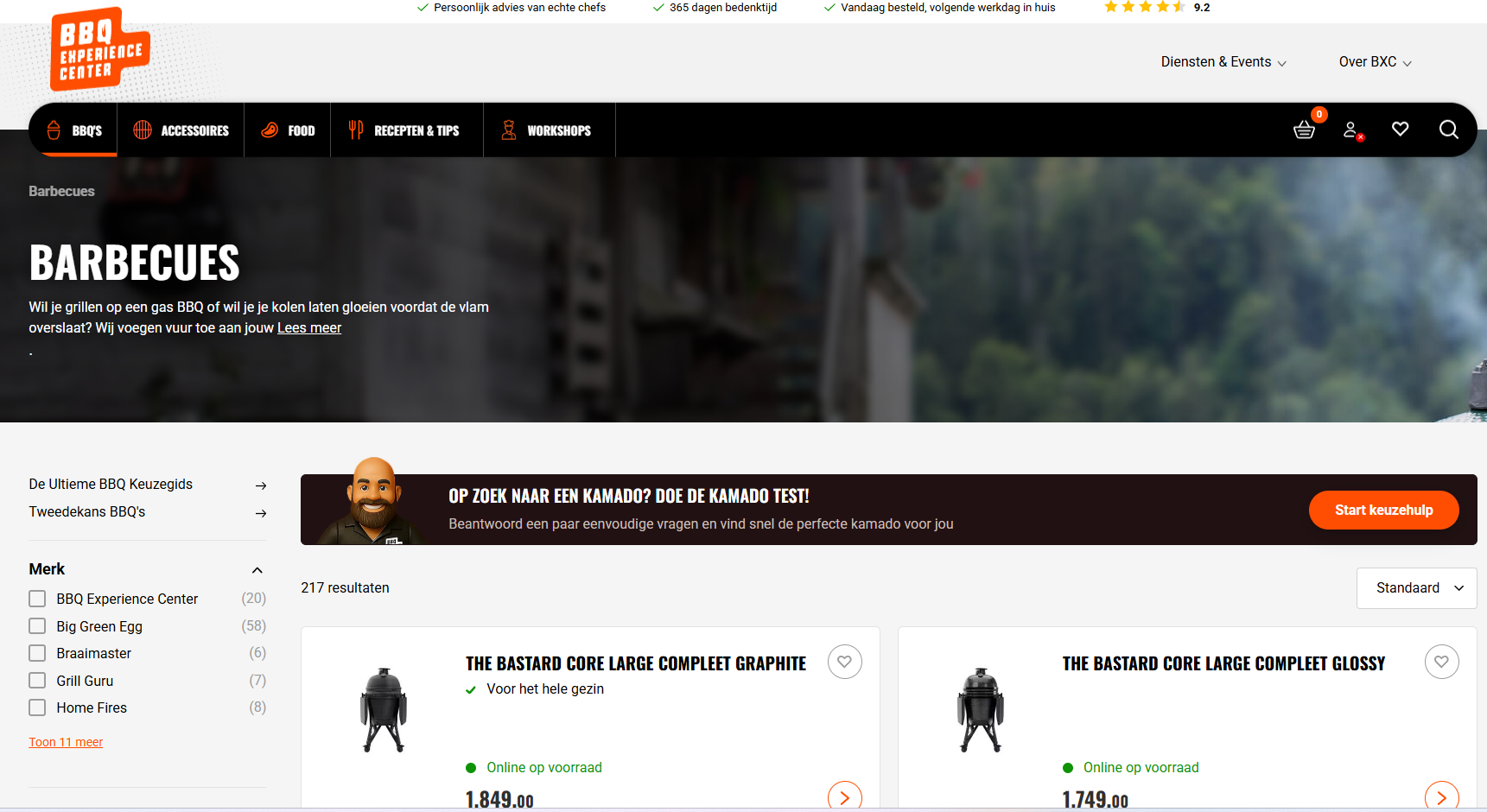Click the search magnifier icon
Viewport: 1487px width, 812px height.
click(x=1448, y=130)
